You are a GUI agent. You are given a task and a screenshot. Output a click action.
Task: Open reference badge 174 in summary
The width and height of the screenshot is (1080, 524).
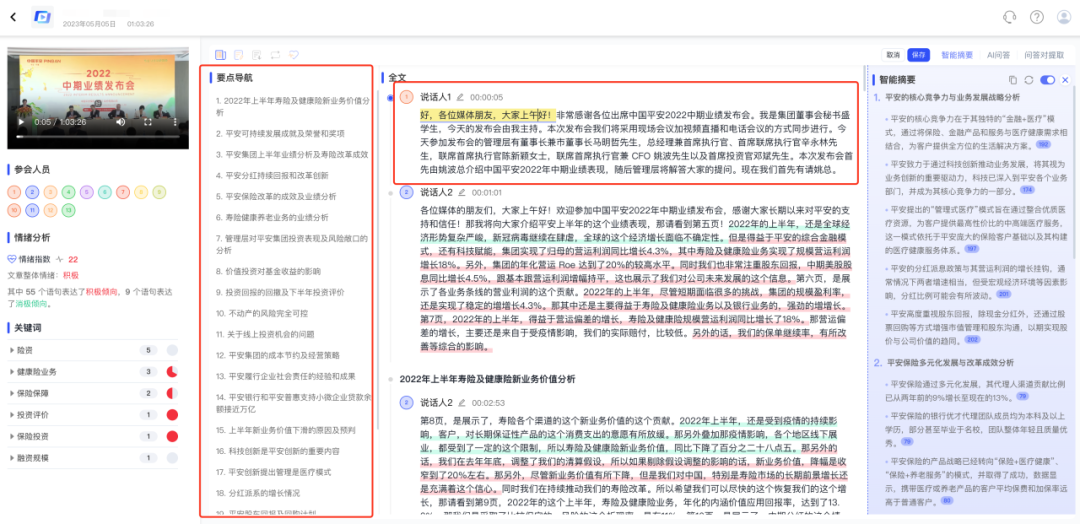[x=1028, y=190]
